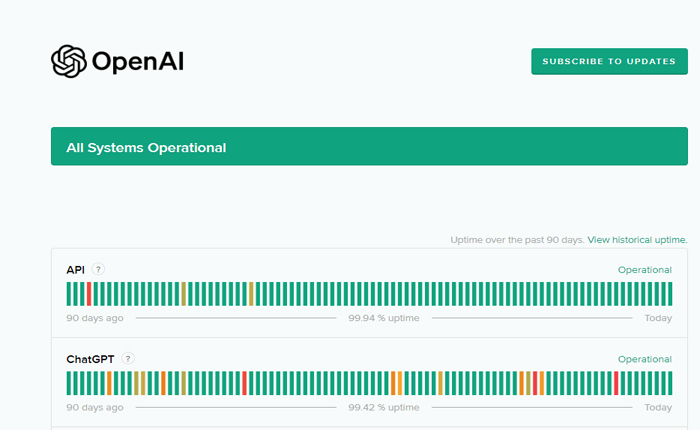This screenshot has width=700, height=430.
Task: Click the Subscribe to Updates button
Action: (608, 61)
